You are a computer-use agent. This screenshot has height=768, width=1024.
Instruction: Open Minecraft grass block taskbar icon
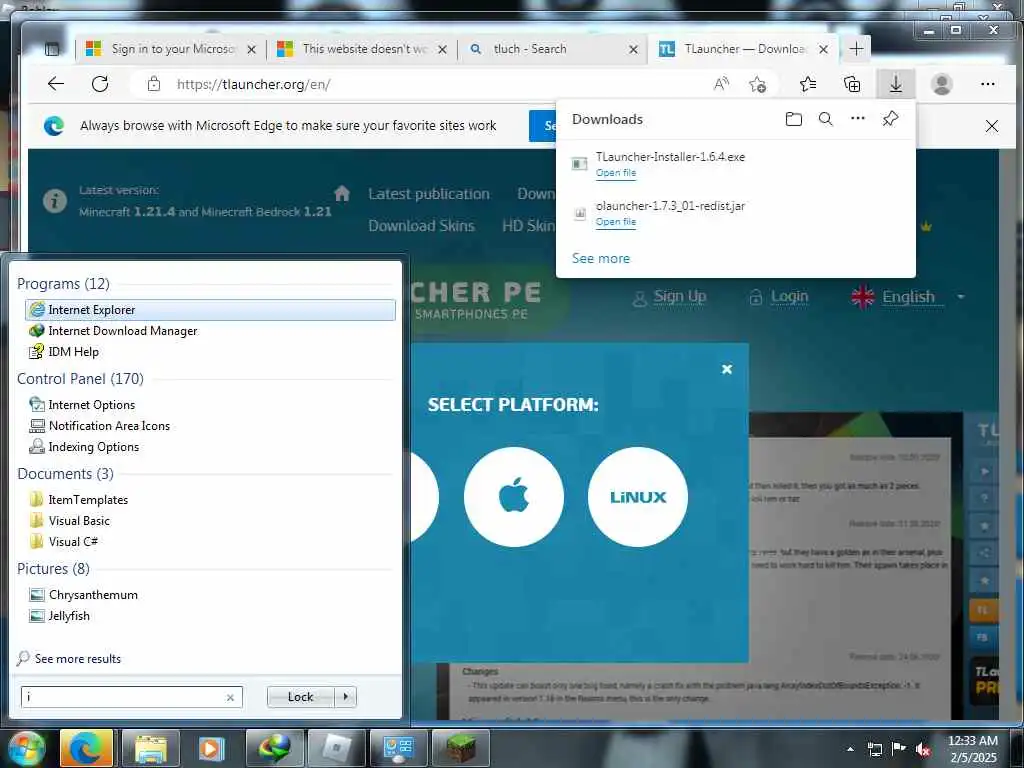click(460, 748)
